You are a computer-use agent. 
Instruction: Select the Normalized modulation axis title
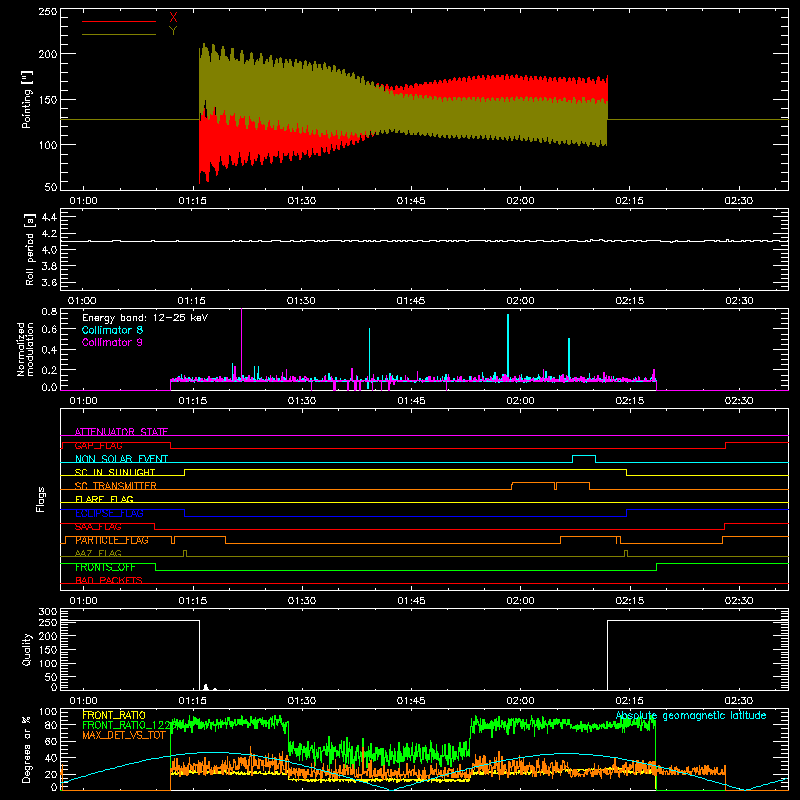[25, 349]
